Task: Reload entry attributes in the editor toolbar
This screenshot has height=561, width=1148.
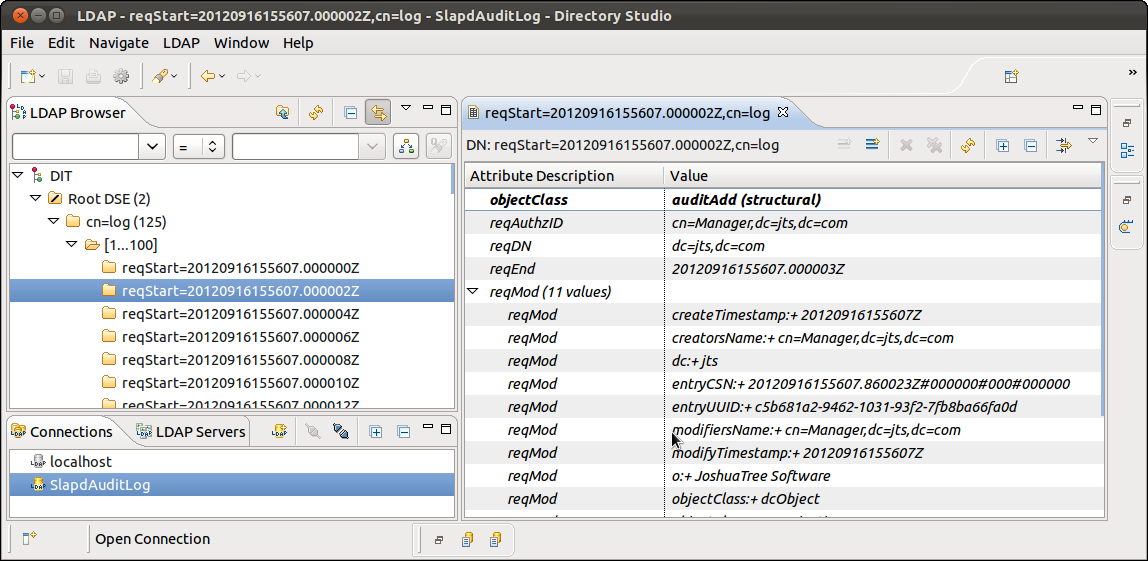Action: [x=967, y=145]
